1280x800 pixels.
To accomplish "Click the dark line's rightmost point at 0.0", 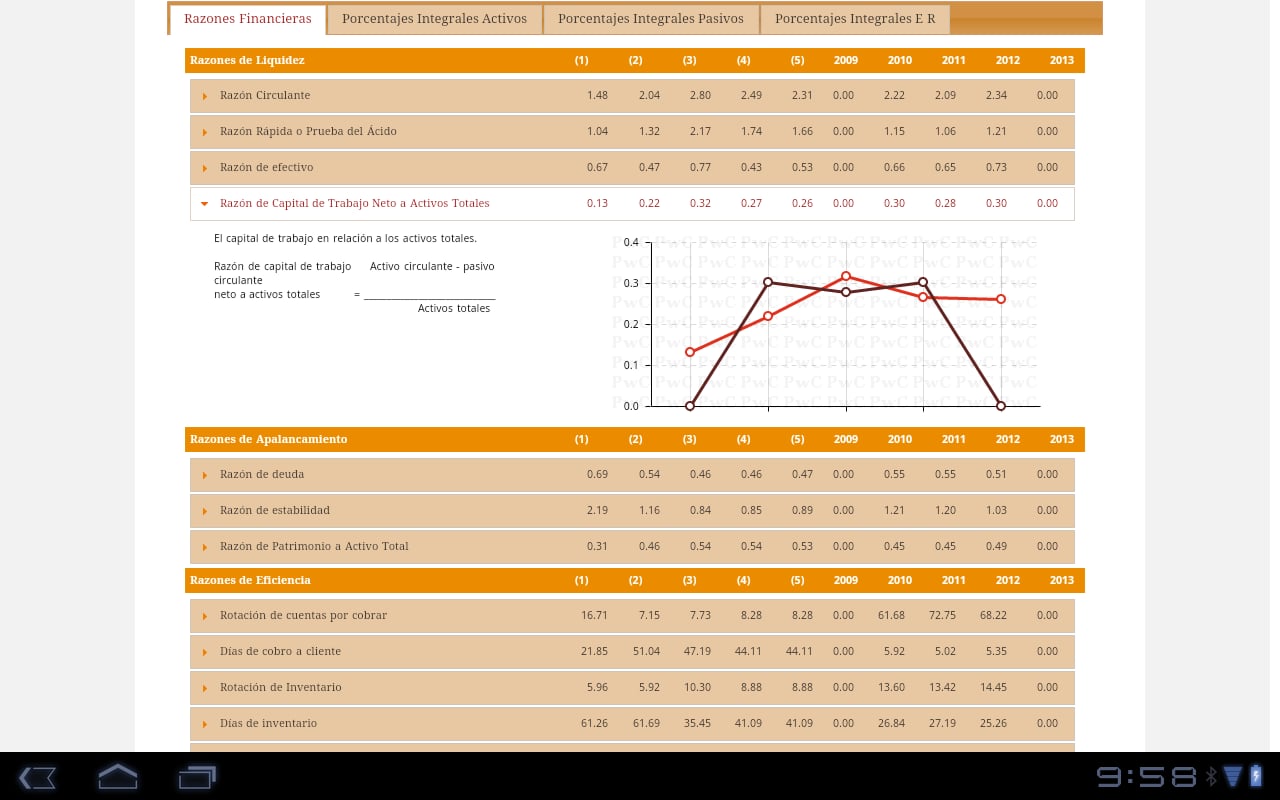I will tap(1001, 406).
